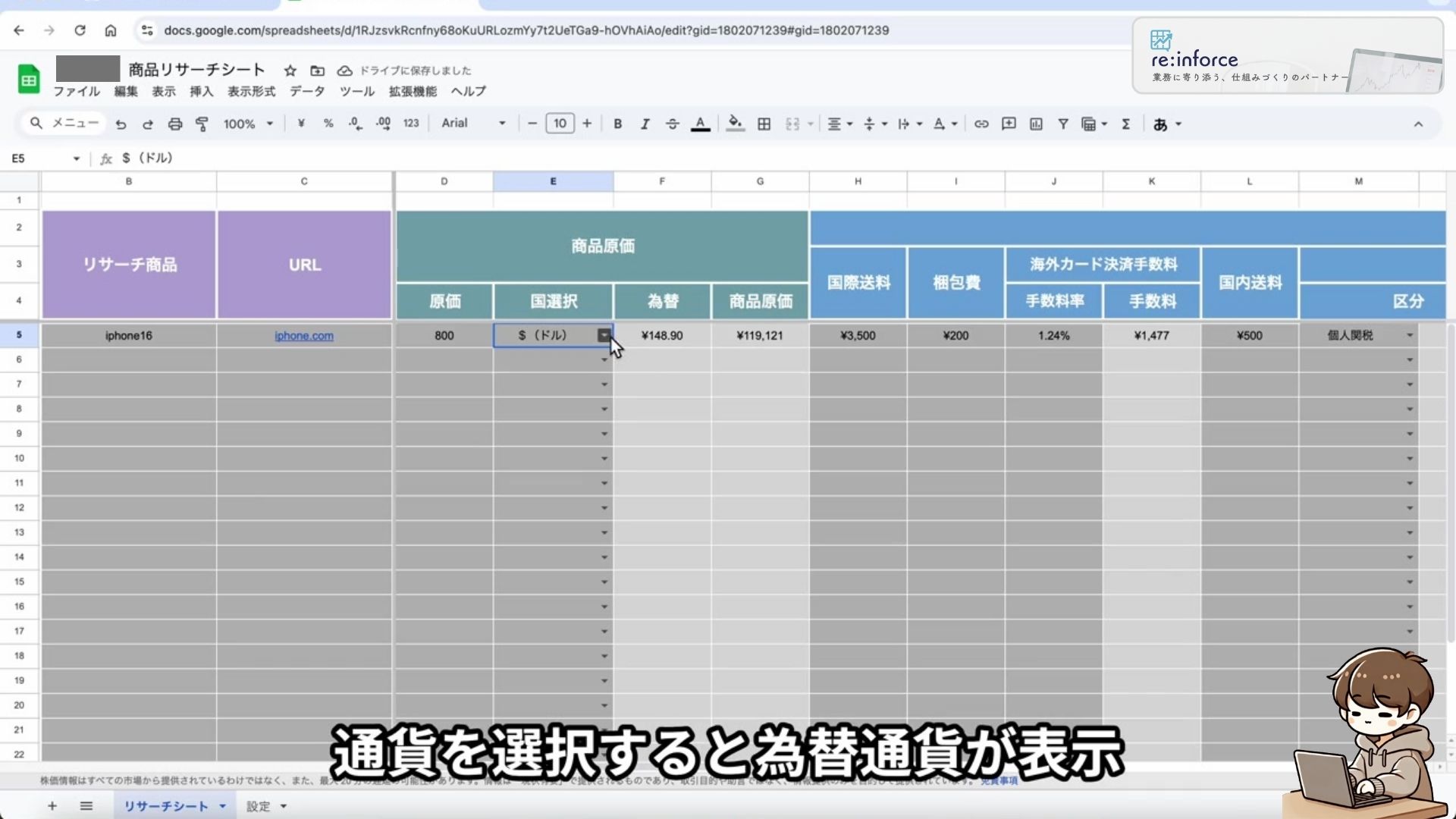Image resolution: width=1456 pixels, height=819 pixels.
Task: Select the paint format roller icon
Action: 202,124
